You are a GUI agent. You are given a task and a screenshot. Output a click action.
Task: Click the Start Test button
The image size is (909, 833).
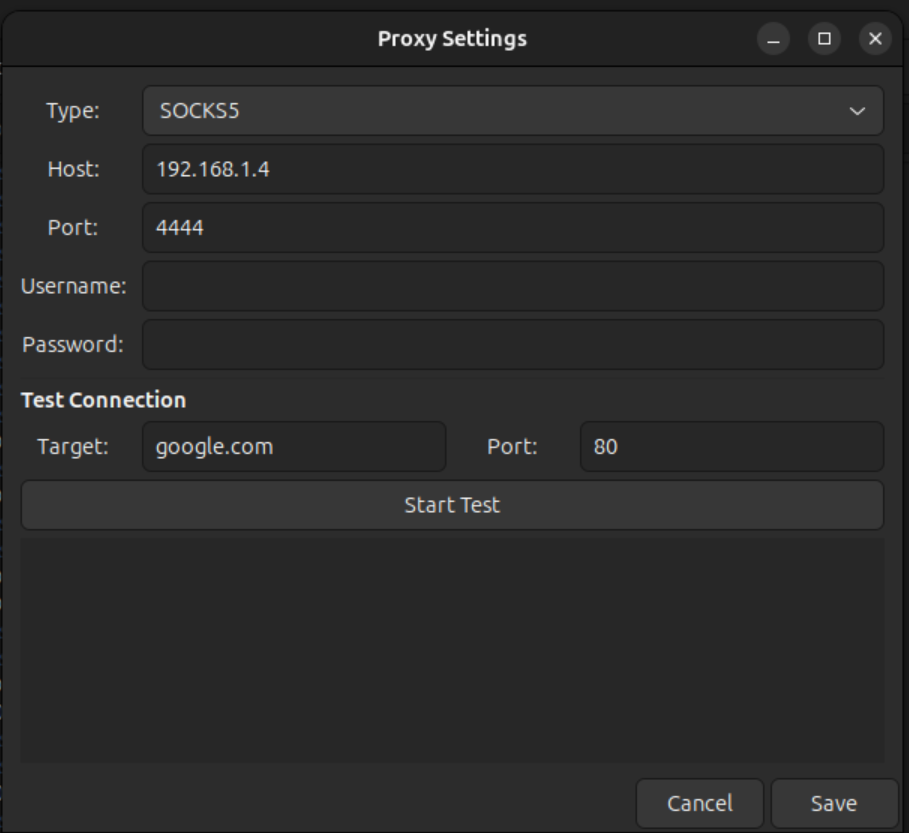click(454, 503)
